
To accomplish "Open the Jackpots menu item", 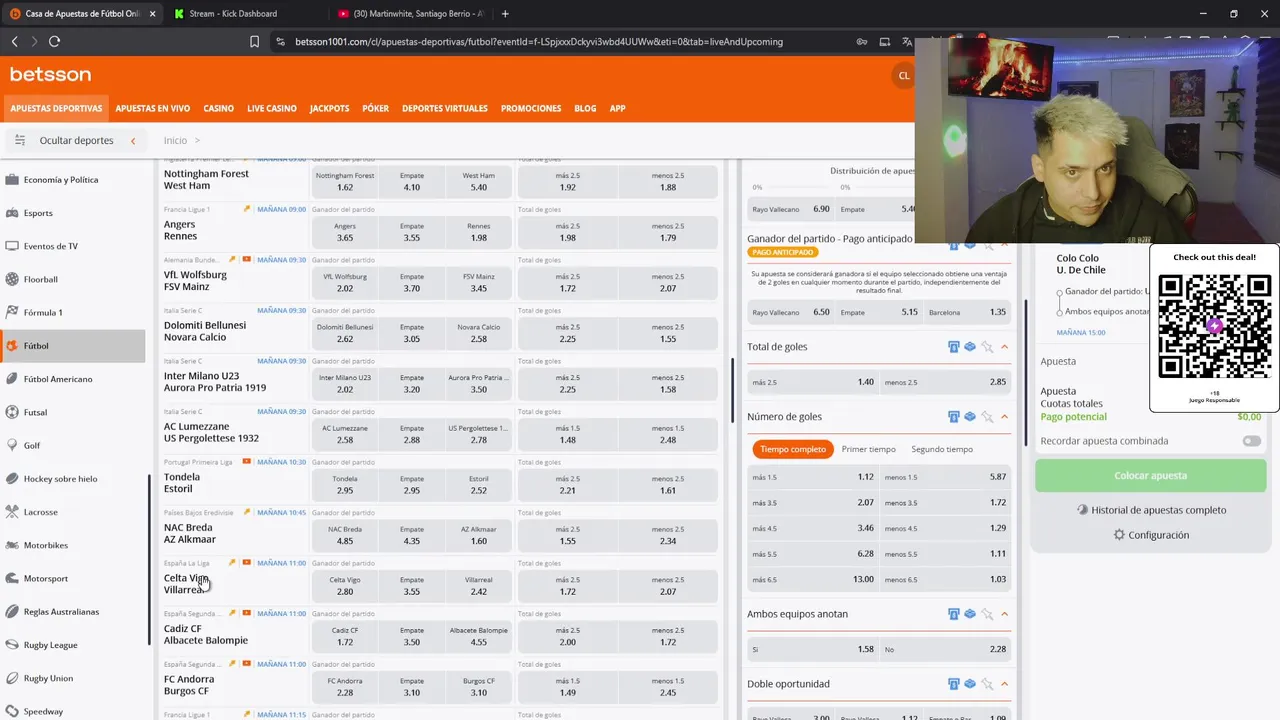I will (329, 108).
